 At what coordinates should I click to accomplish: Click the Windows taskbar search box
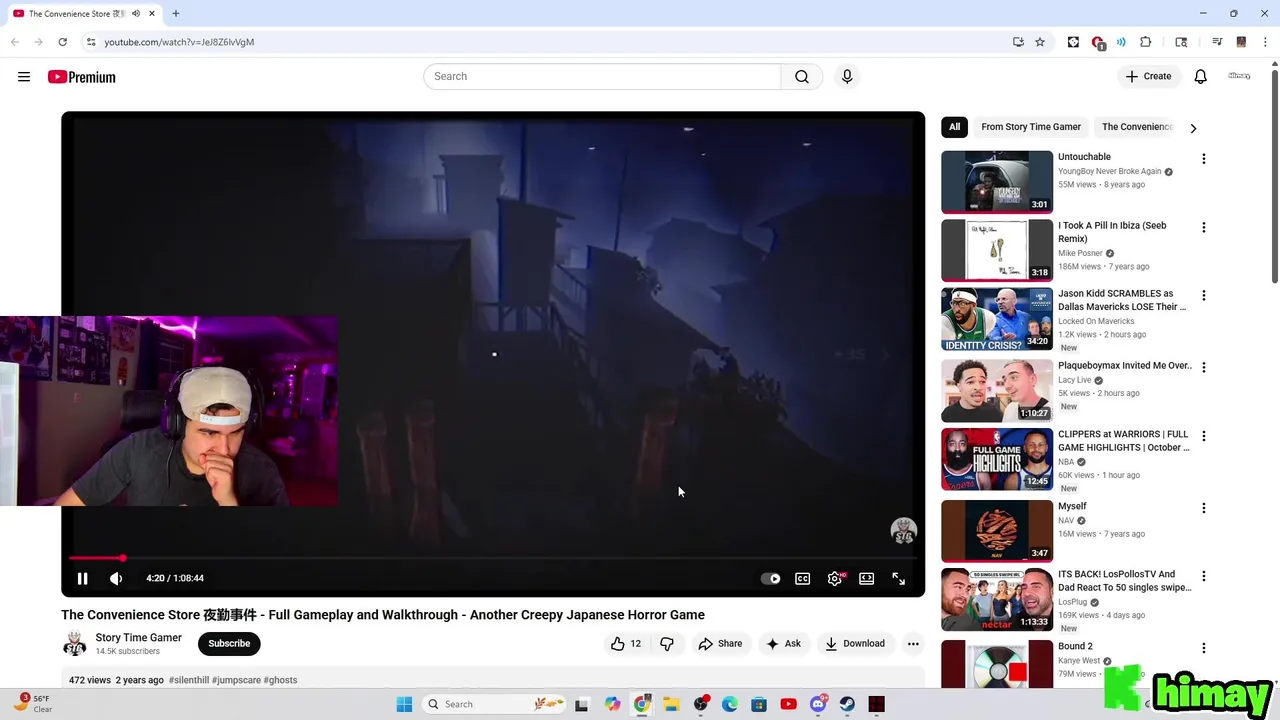(494, 704)
